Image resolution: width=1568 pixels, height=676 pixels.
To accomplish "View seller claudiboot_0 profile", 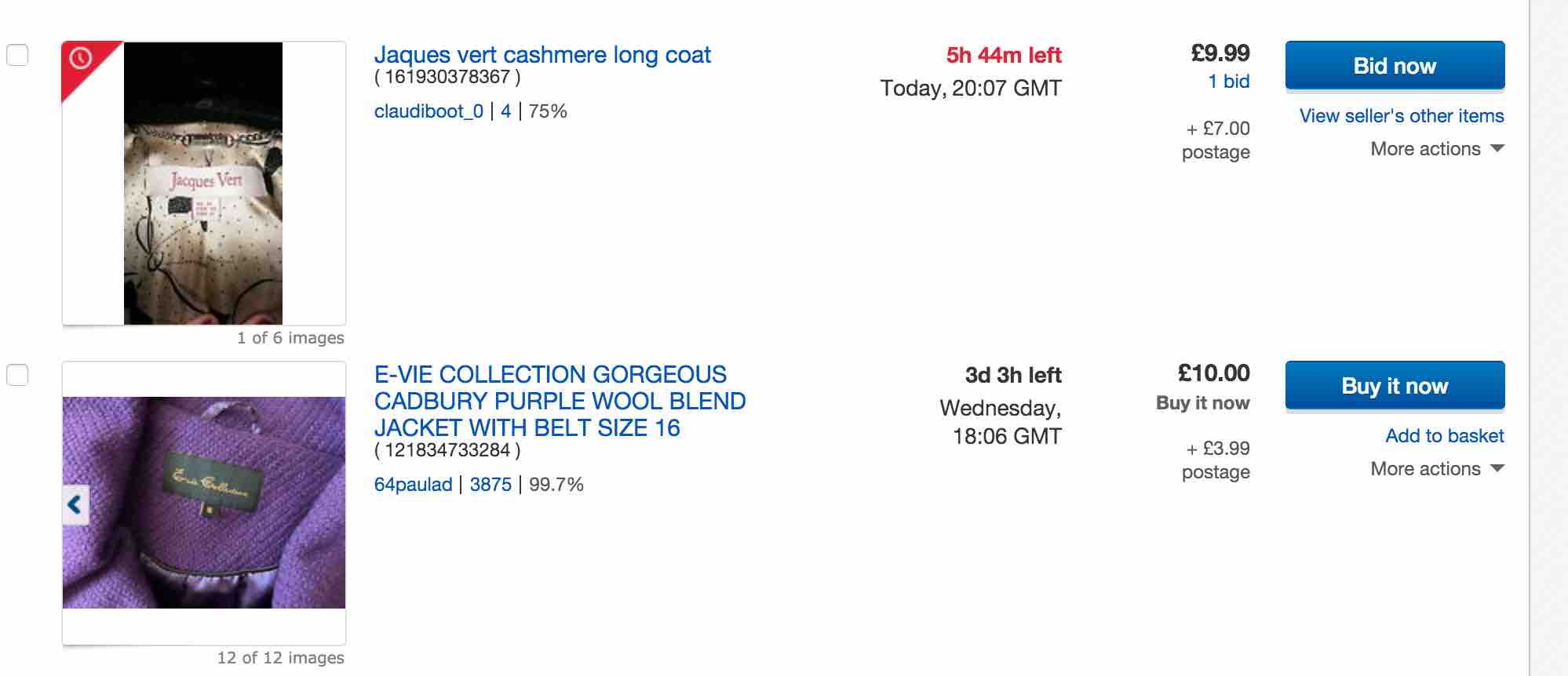I will coord(428,111).
